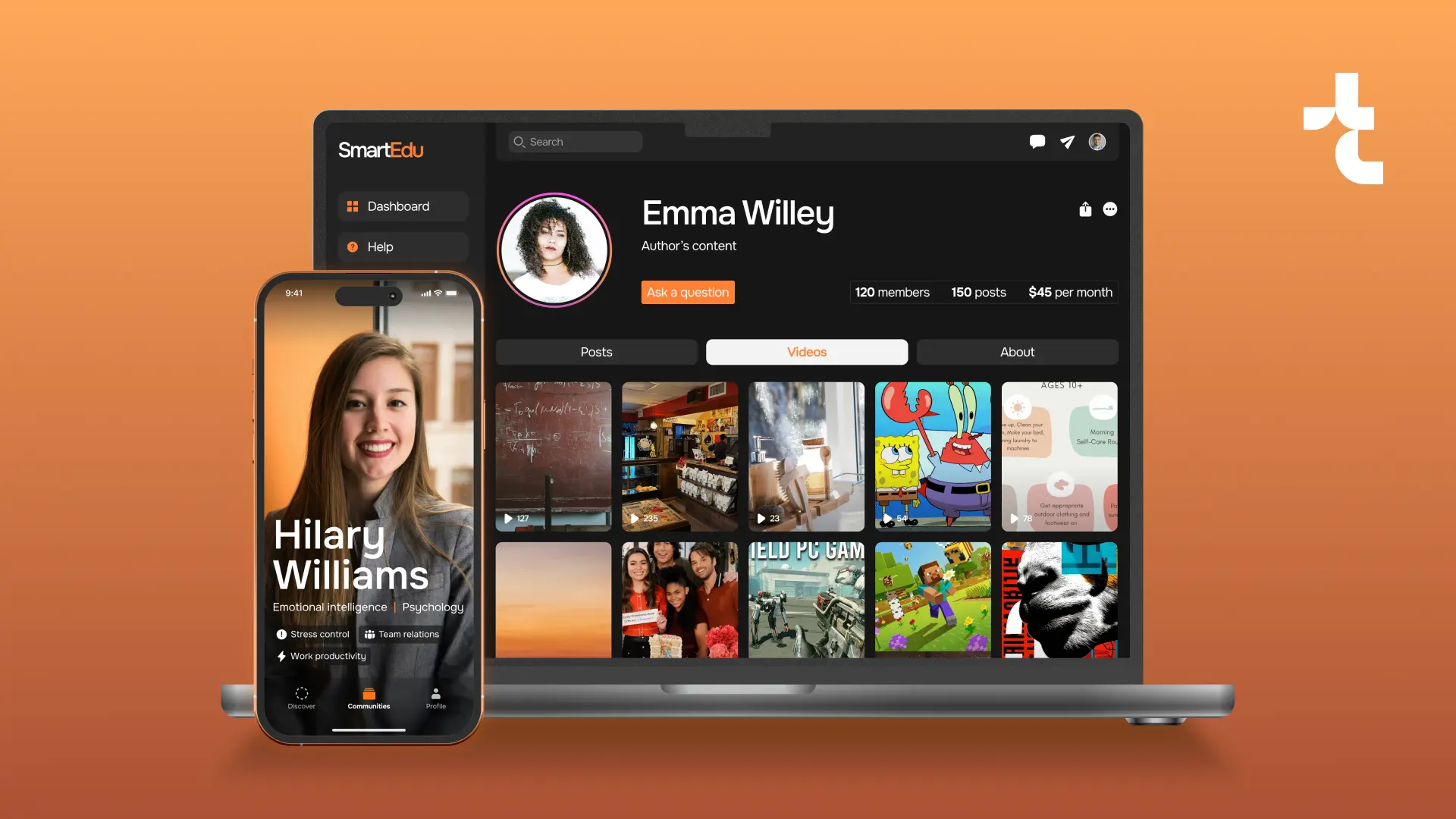
Task: Switch to the Posts tab
Action: point(596,351)
